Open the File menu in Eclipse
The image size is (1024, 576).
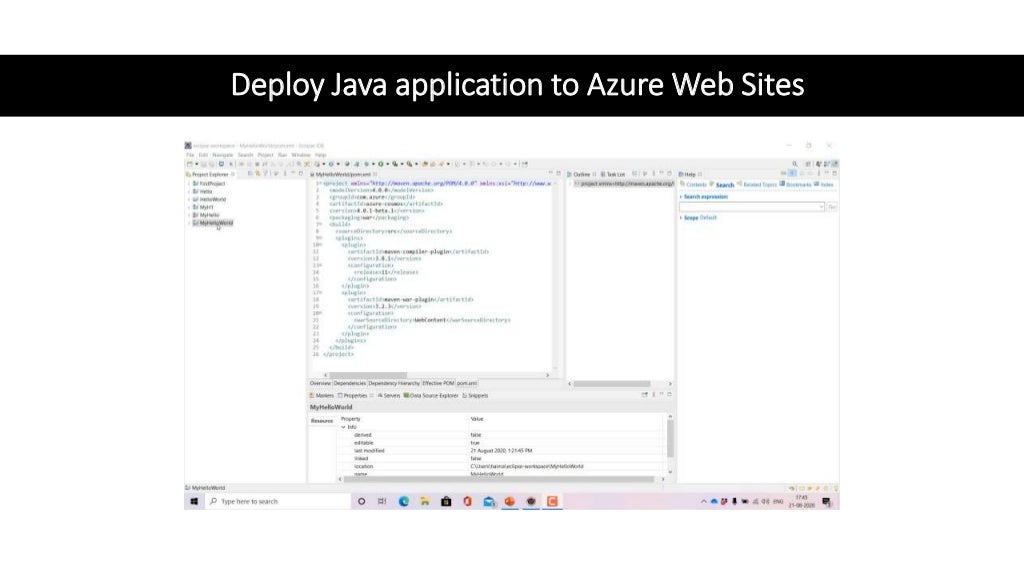tap(190, 155)
